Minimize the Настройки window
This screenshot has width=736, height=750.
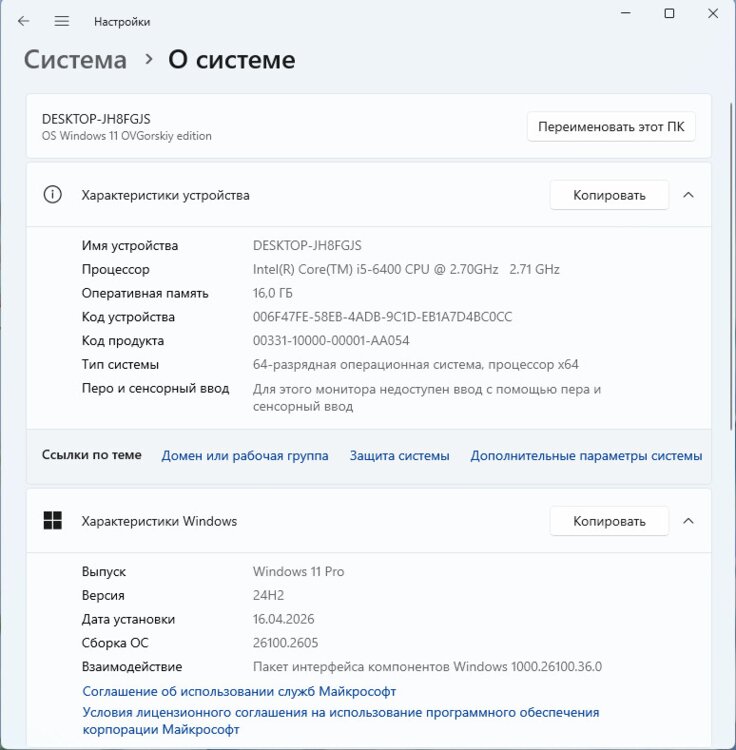pyautogui.click(x=624, y=14)
